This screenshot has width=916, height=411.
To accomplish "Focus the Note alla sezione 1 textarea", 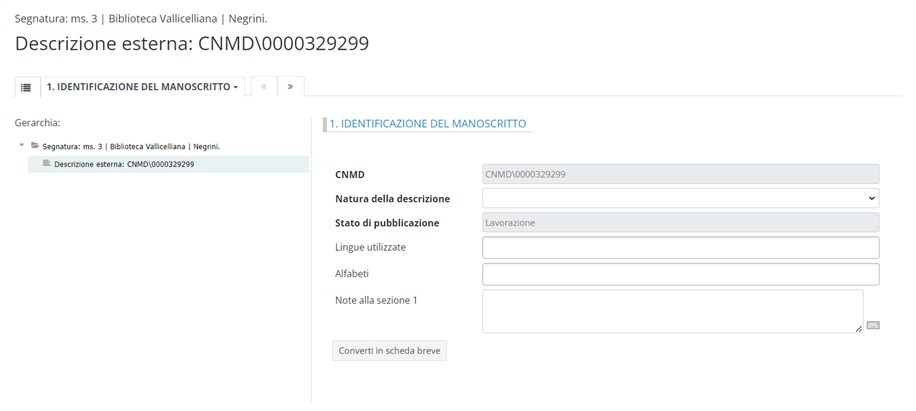I will pyautogui.click(x=672, y=311).
